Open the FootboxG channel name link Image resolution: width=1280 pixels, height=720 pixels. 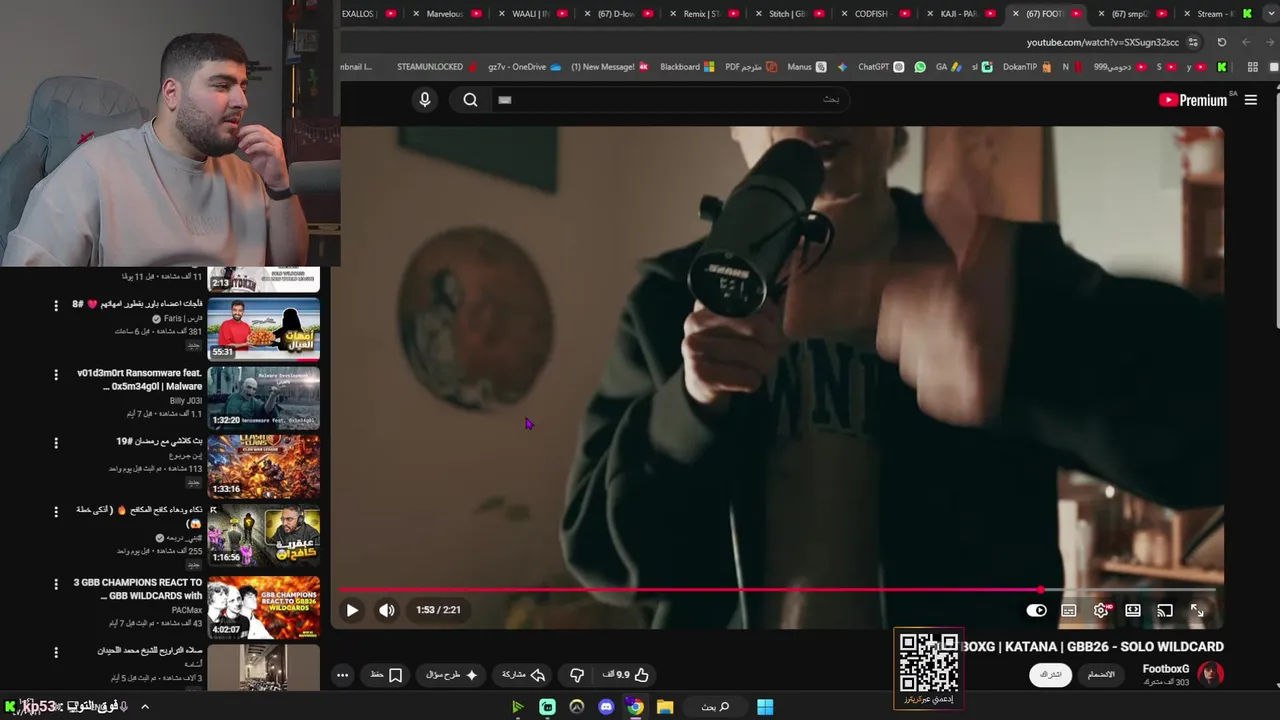1166,669
